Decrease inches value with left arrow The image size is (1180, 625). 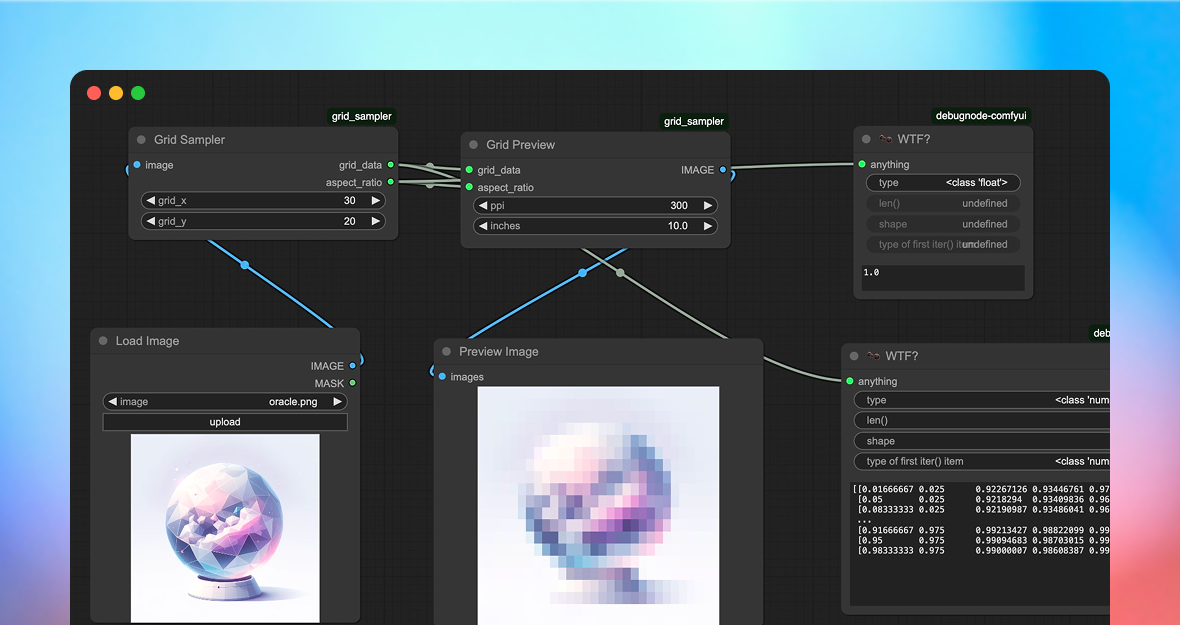(x=482, y=226)
